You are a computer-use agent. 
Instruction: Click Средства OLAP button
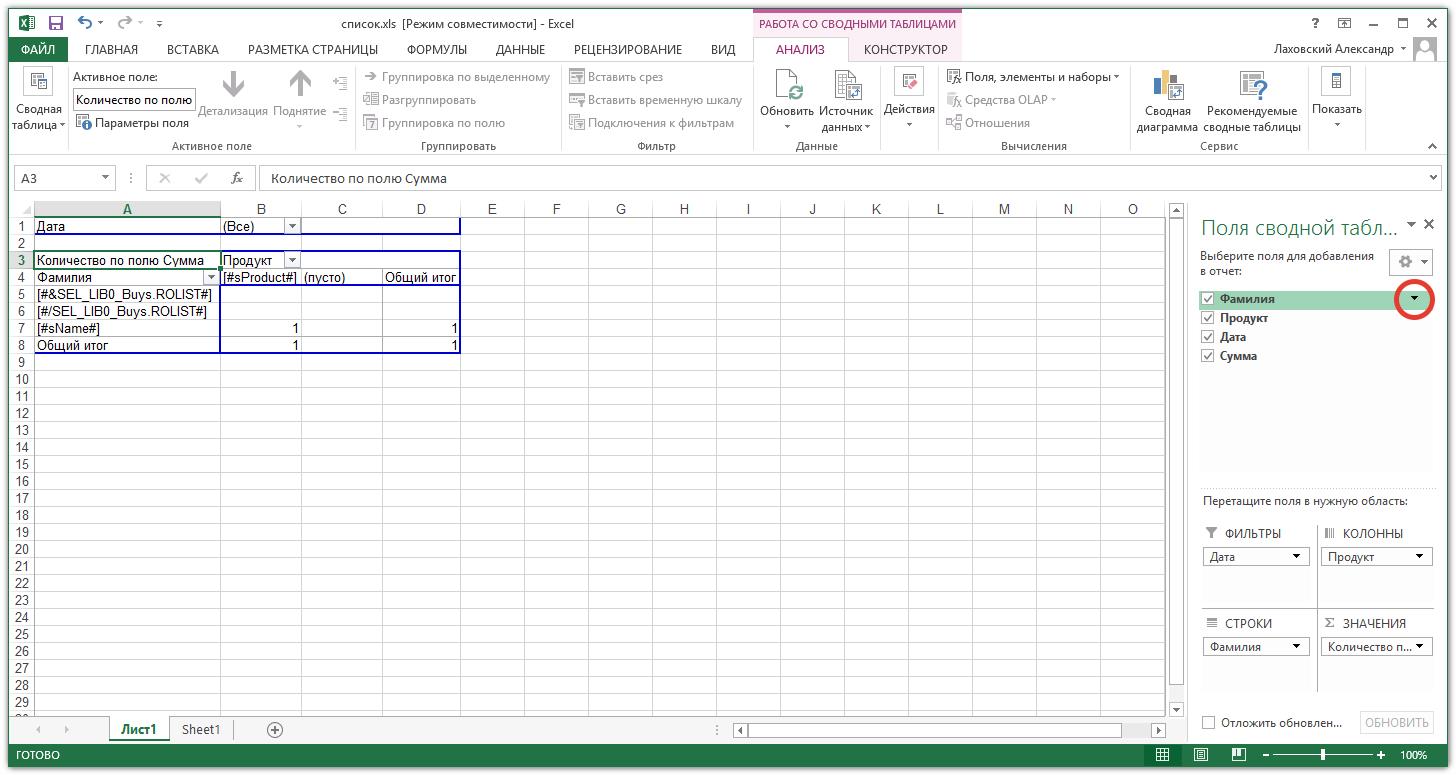[1001, 100]
